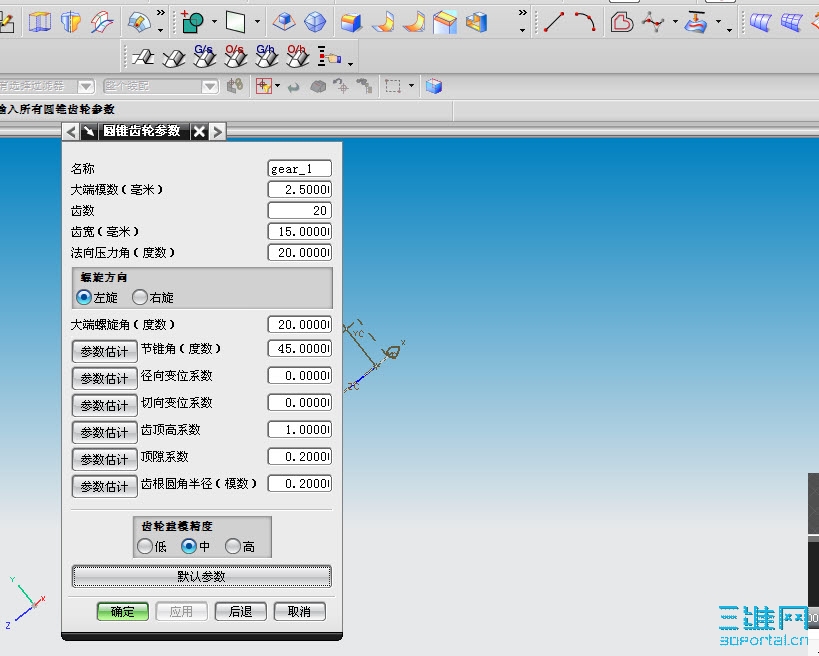Open the blue G/s gear tool
Image resolution: width=819 pixels, height=656 pixels.
tap(204, 56)
